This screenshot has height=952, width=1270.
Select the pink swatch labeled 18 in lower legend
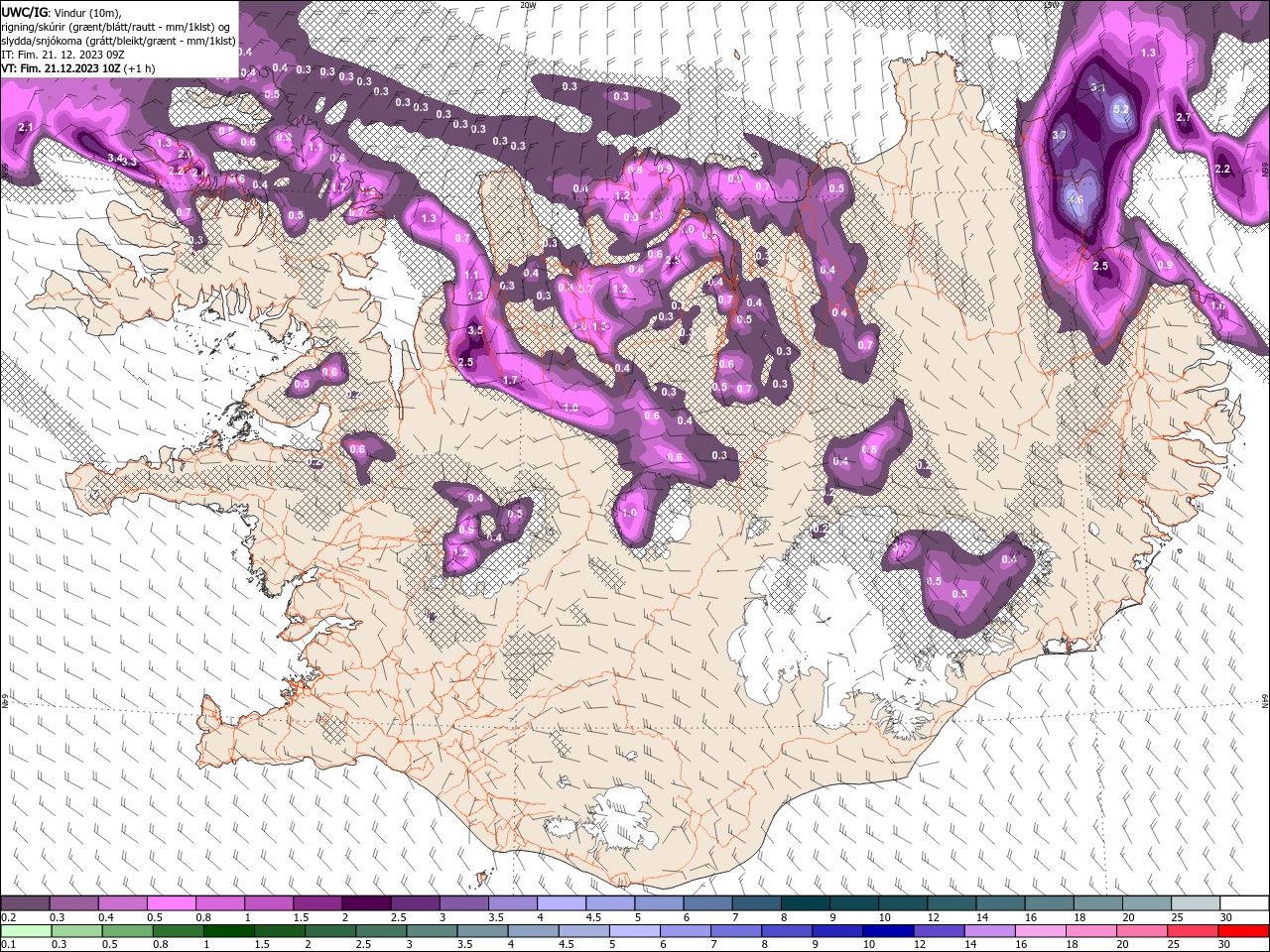coord(1091,931)
